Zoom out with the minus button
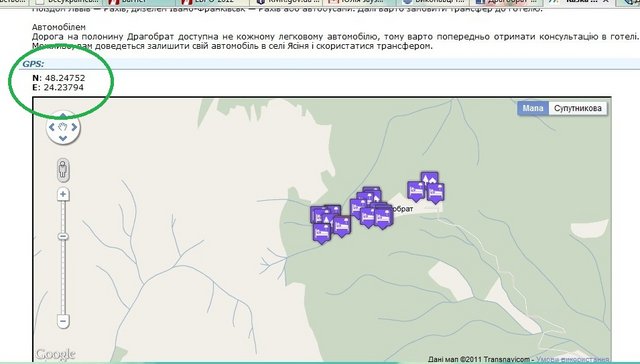 point(63,321)
